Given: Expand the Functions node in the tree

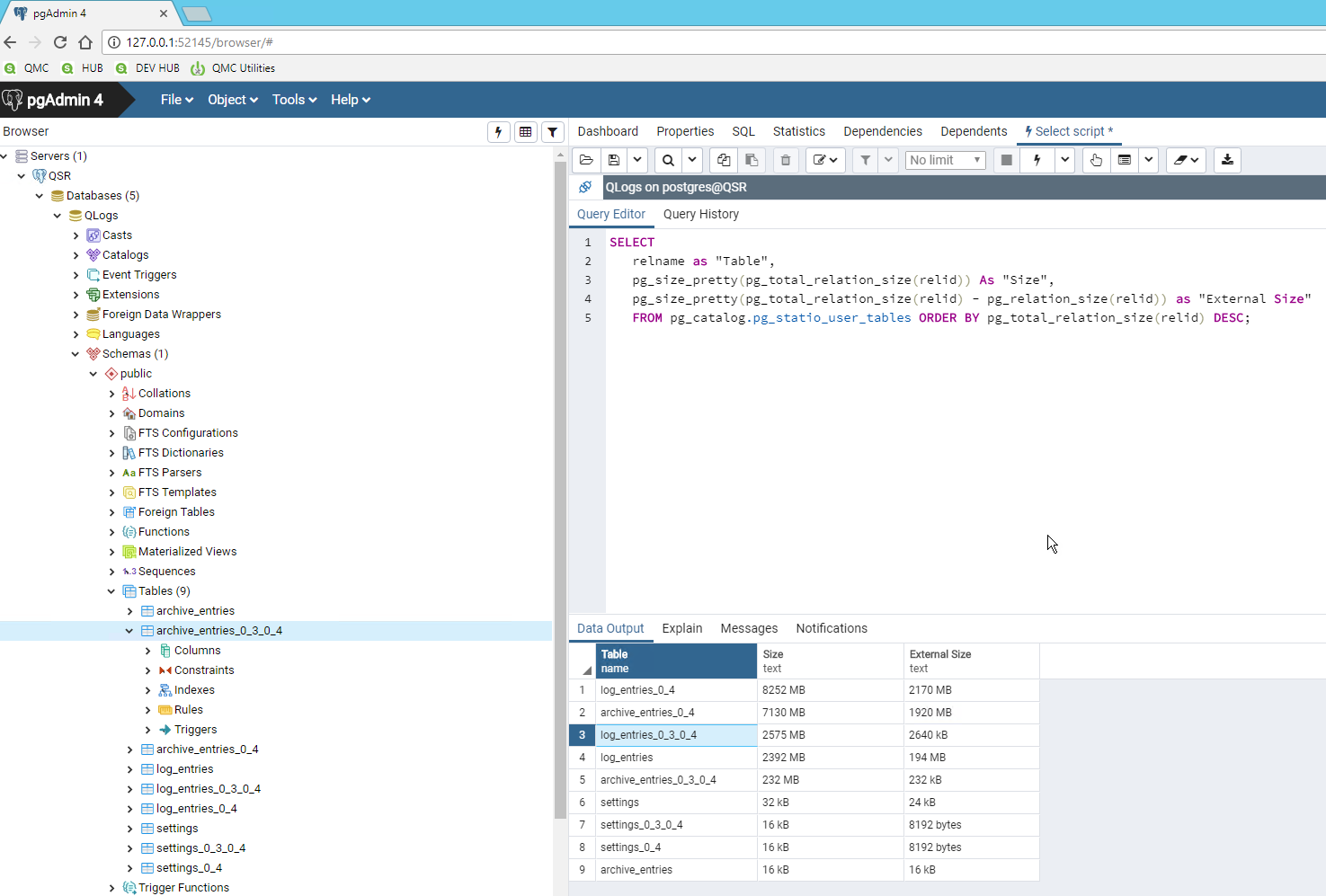Looking at the screenshot, I should point(112,531).
